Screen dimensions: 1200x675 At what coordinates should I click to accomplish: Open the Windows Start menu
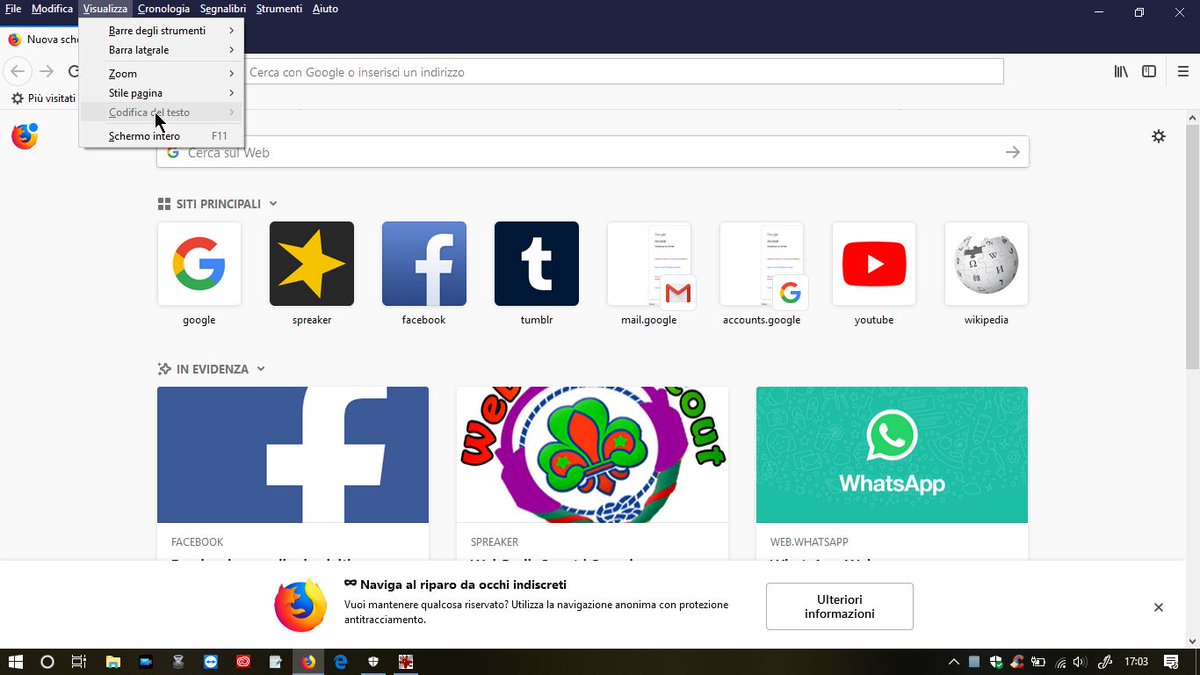[x=15, y=662]
